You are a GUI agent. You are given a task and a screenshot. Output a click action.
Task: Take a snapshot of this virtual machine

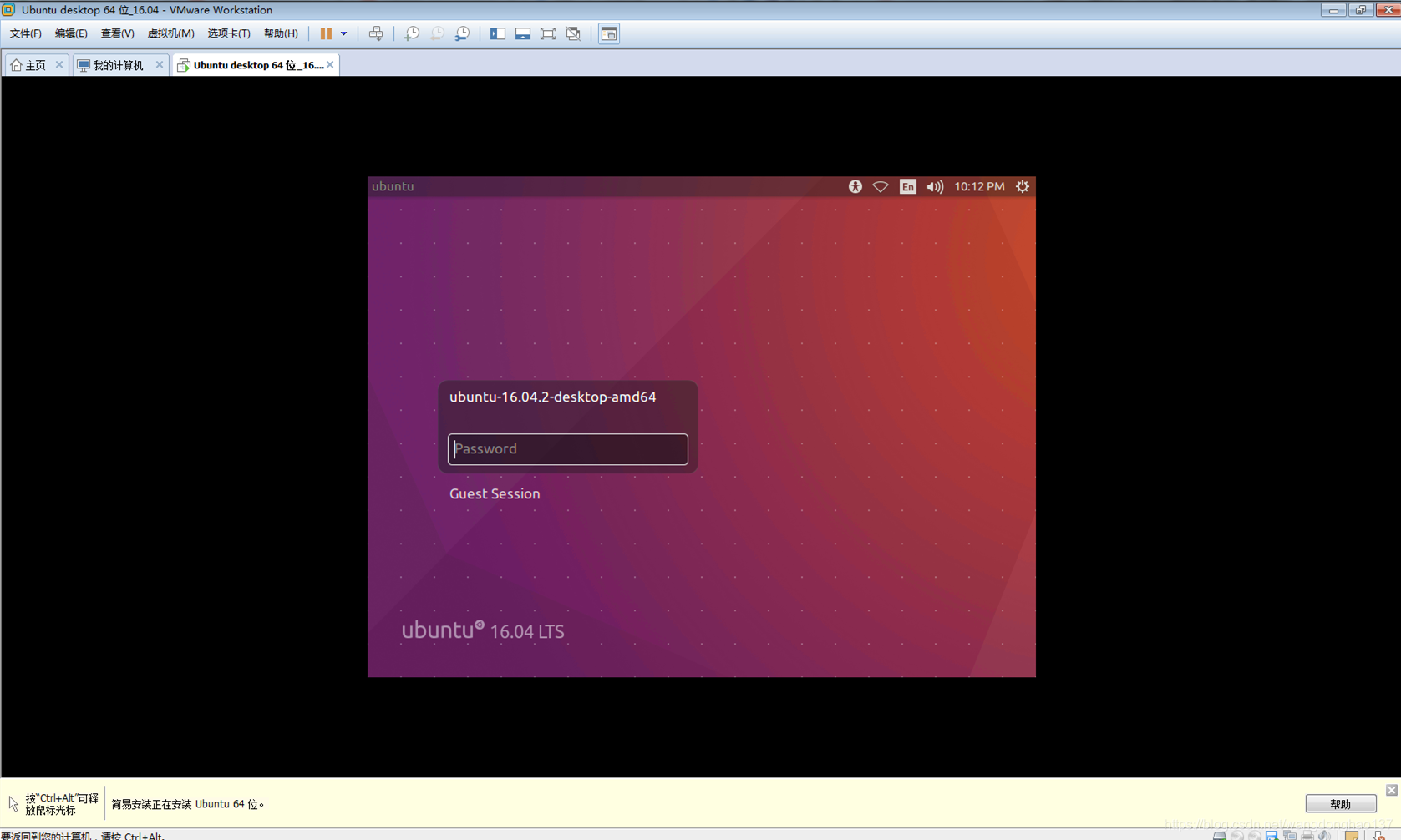click(x=412, y=33)
